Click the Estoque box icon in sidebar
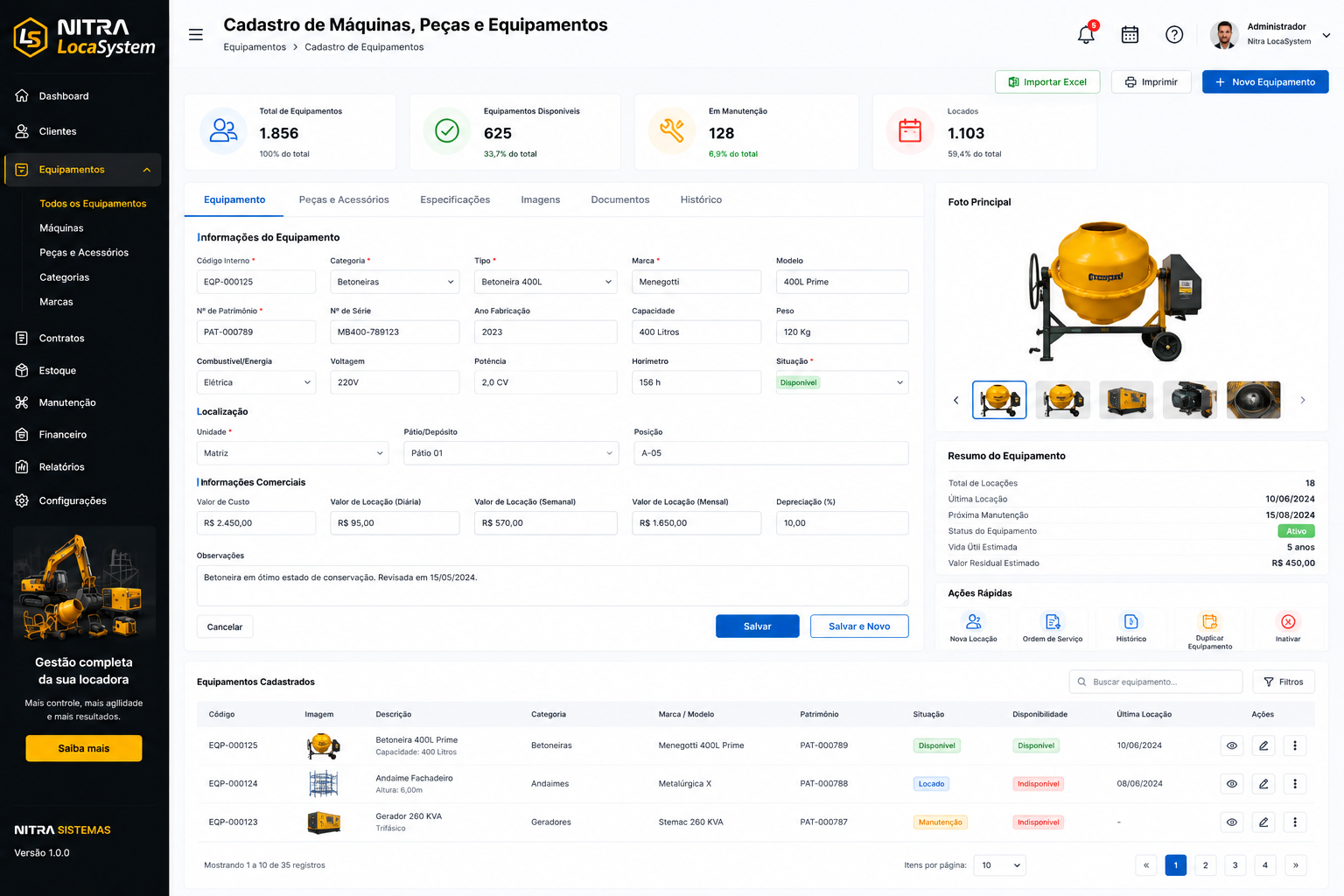The image size is (1344, 896). pos(22,370)
